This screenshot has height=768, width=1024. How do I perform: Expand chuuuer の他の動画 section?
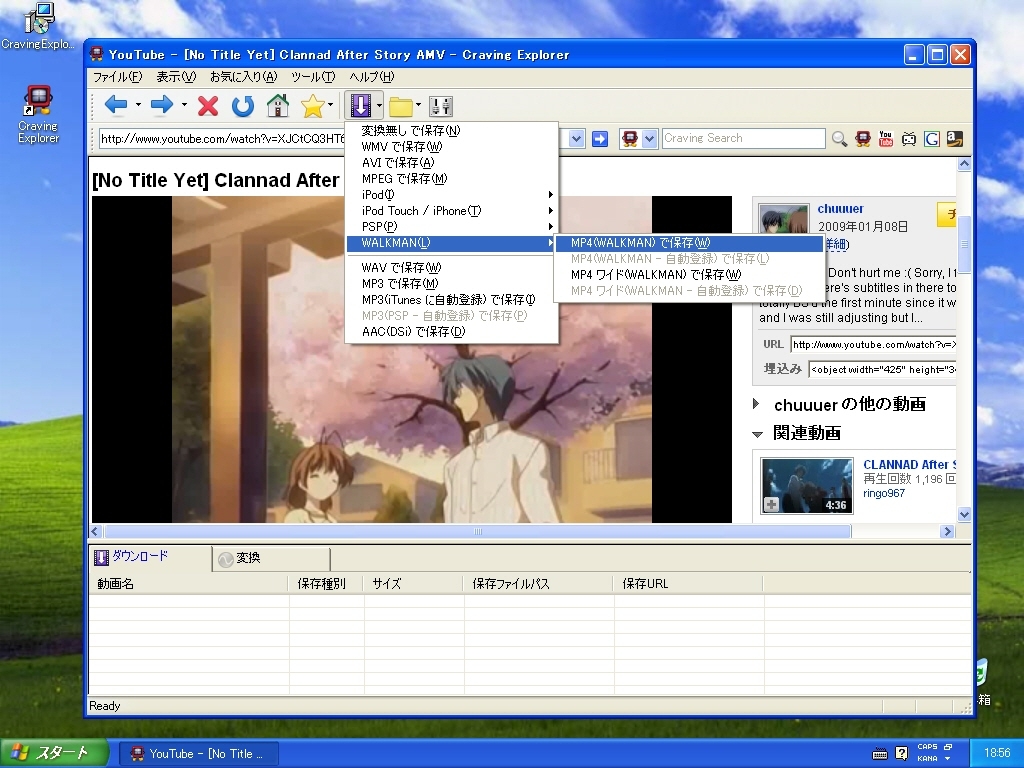click(x=756, y=404)
